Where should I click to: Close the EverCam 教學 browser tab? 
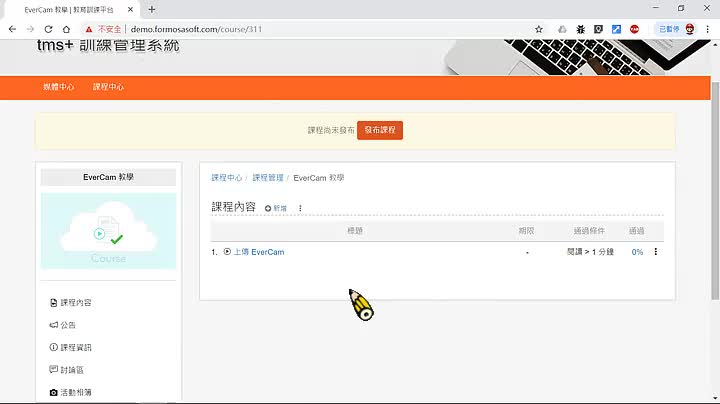(x=130, y=9)
